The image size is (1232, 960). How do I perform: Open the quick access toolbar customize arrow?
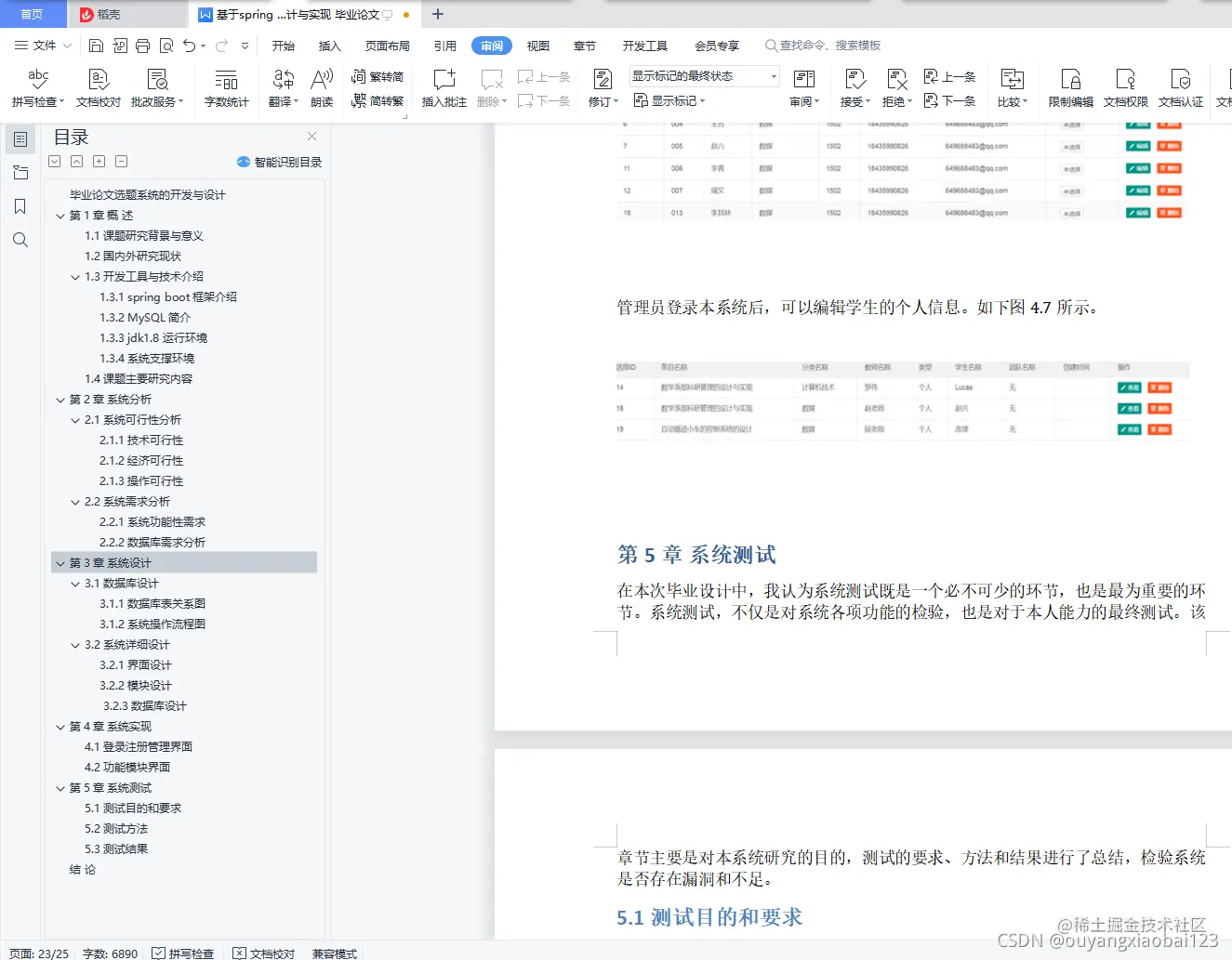(245, 46)
